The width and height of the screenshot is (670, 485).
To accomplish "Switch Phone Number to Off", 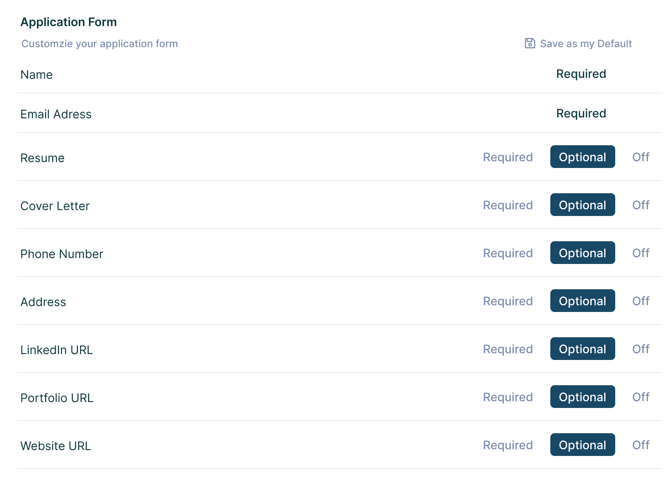I will point(641,253).
